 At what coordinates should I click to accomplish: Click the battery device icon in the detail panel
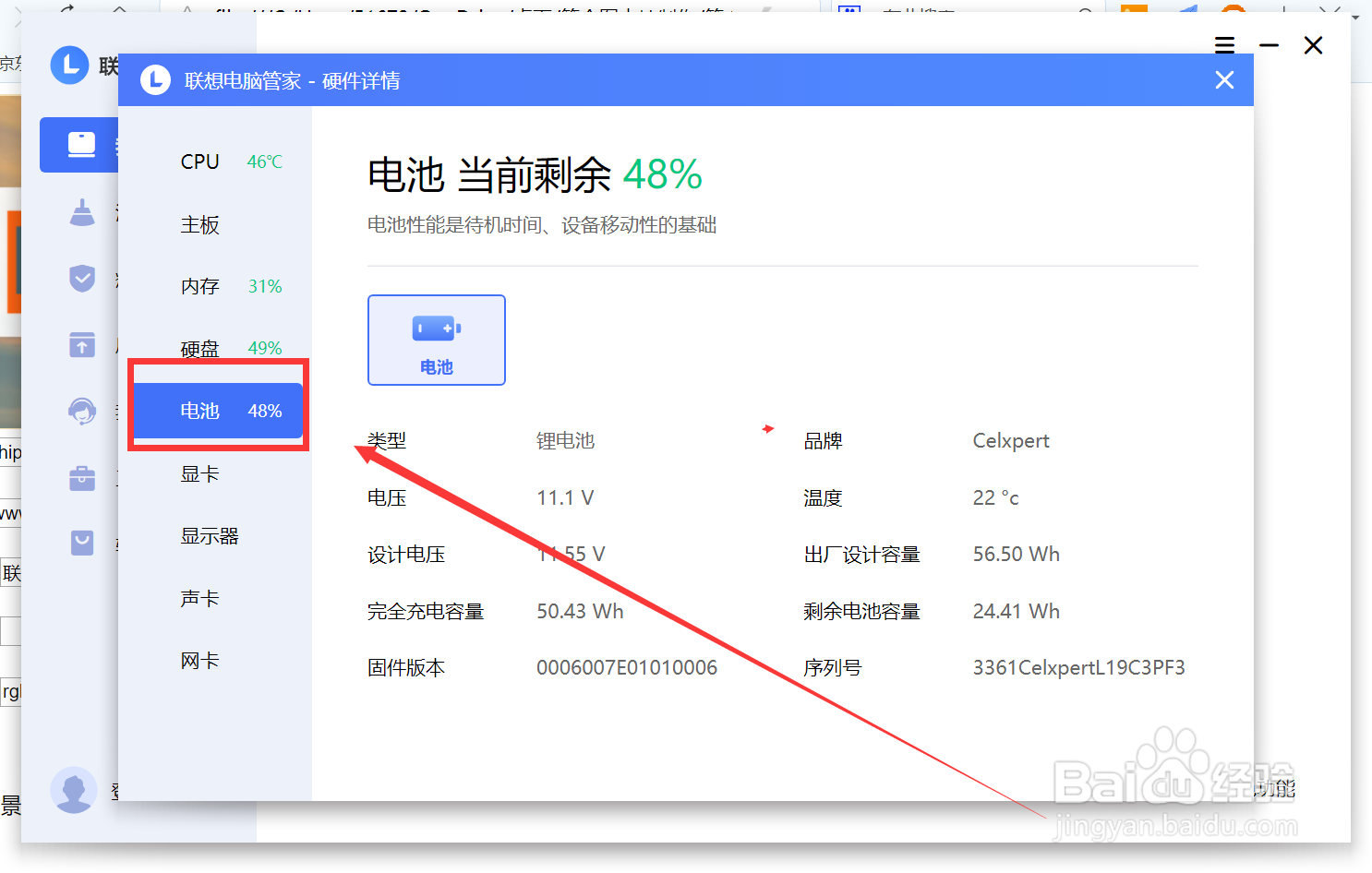(x=436, y=340)
